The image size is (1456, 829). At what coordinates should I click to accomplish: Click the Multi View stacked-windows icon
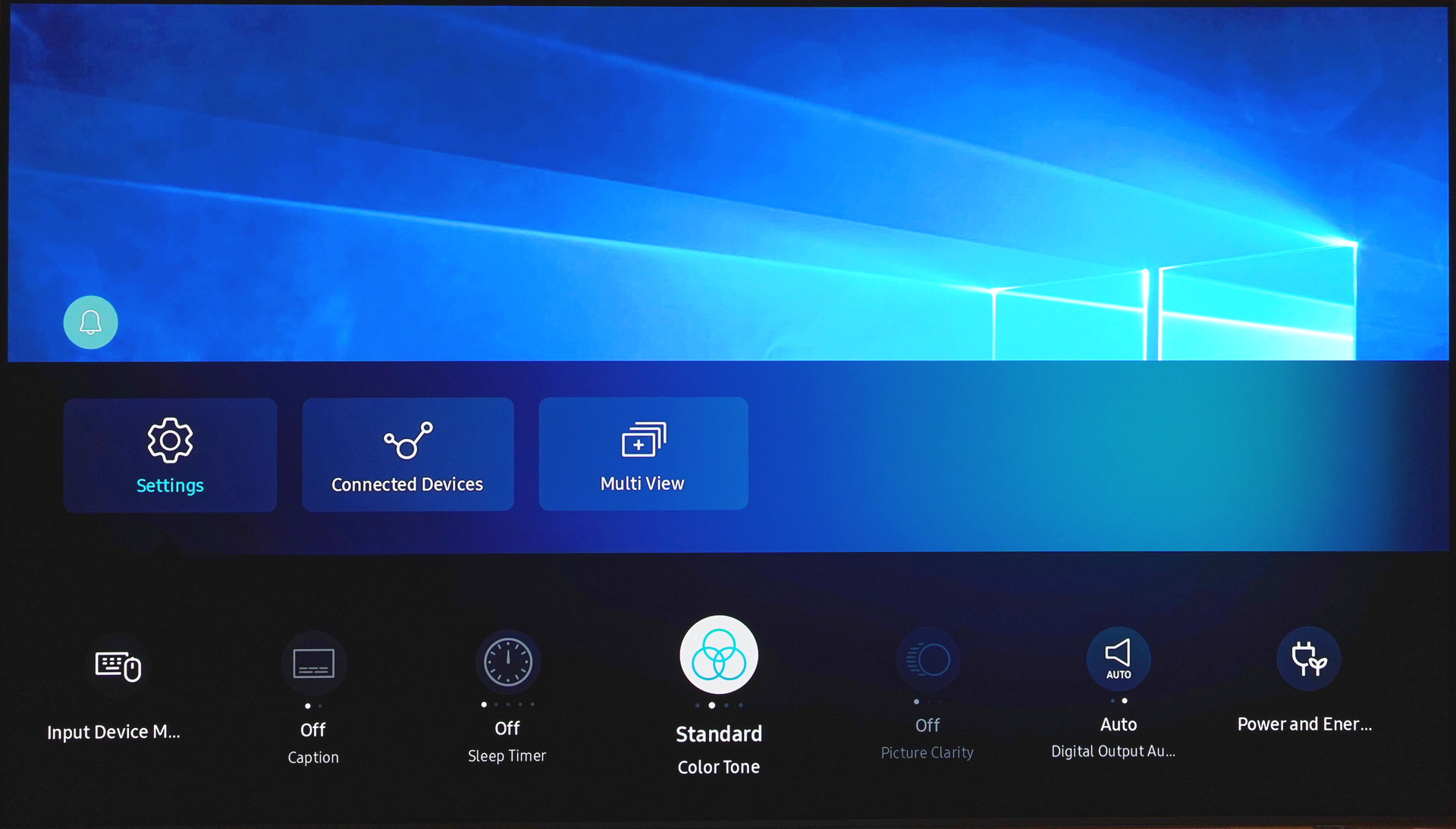(x=644, y=439)
